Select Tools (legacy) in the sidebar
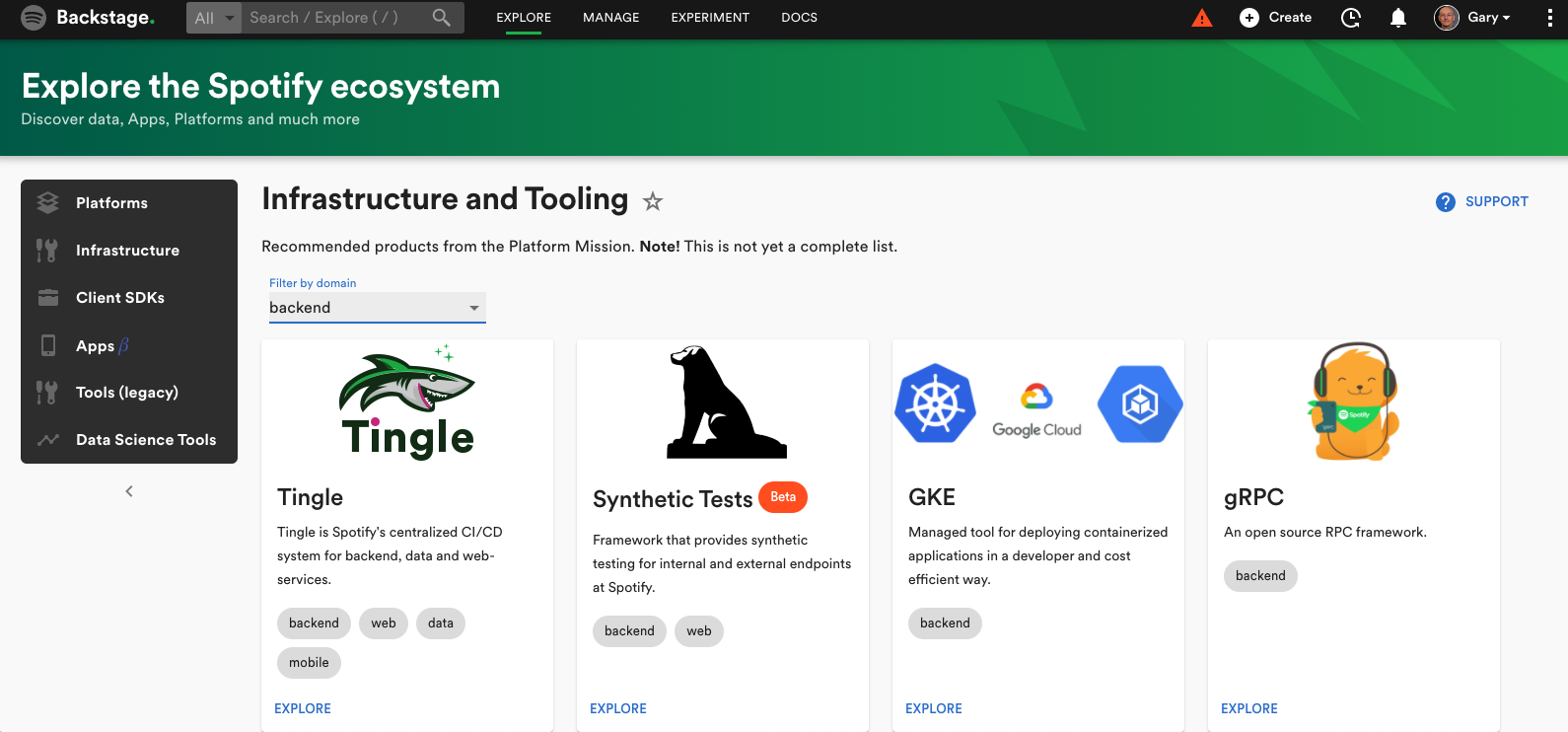Screen dimensions: 1568x732 (x=129, y=393)
